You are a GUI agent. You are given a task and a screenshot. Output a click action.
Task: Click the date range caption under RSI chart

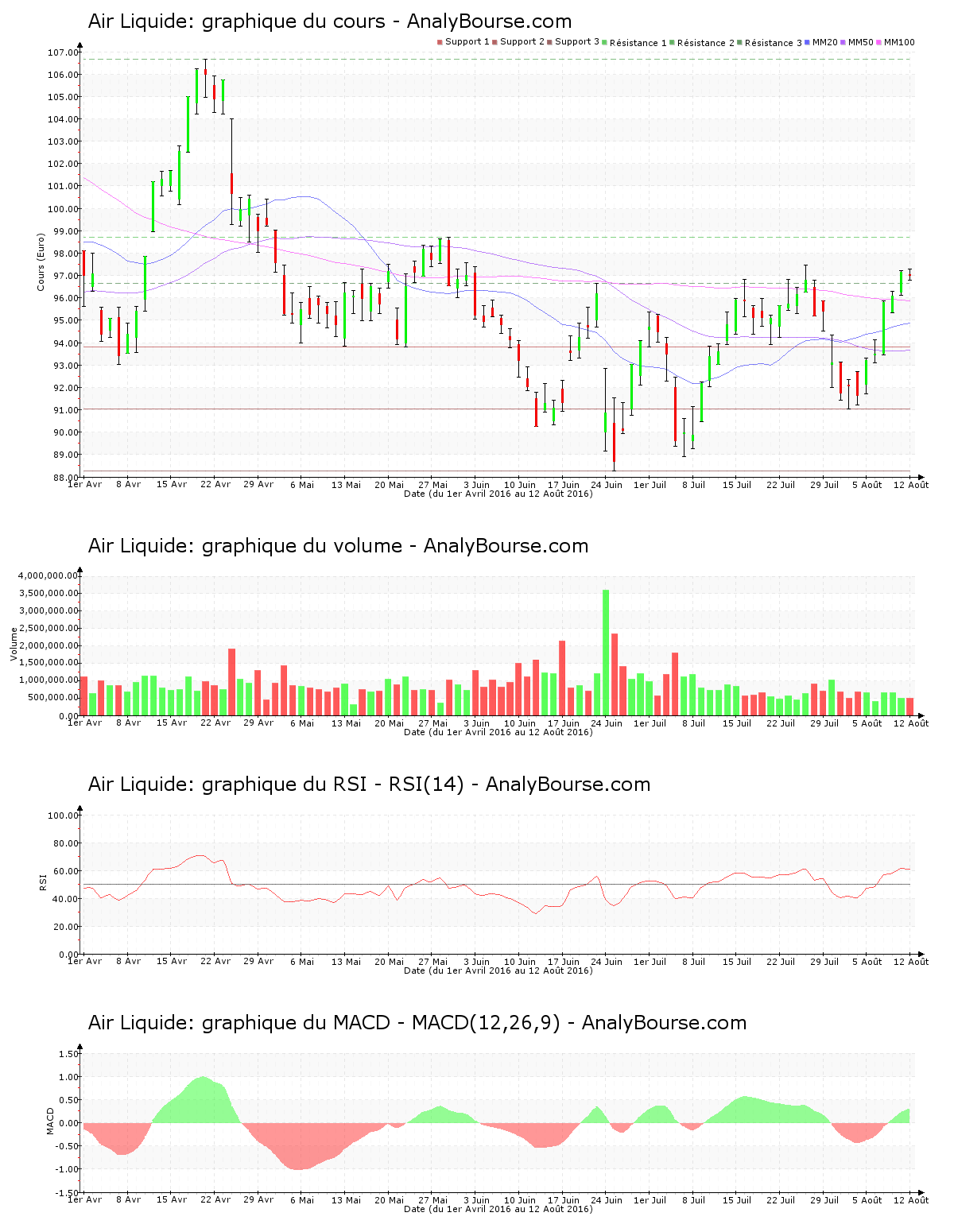coord(498,970)
